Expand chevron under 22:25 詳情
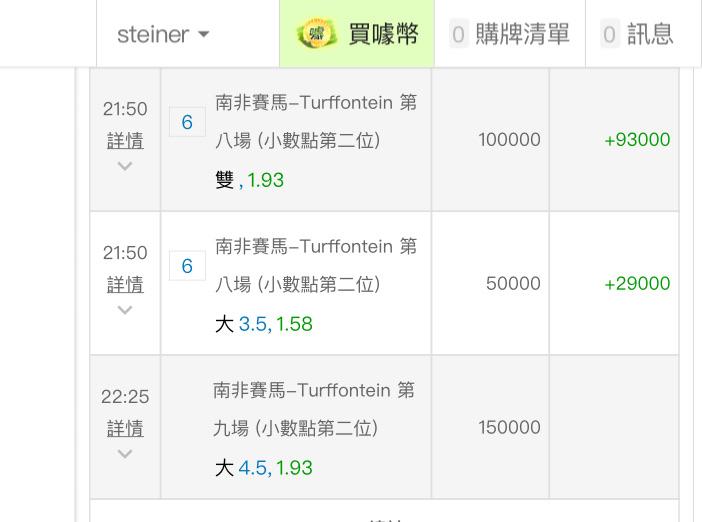The width and height of the screenshot is (702, 522). point(125,454)
